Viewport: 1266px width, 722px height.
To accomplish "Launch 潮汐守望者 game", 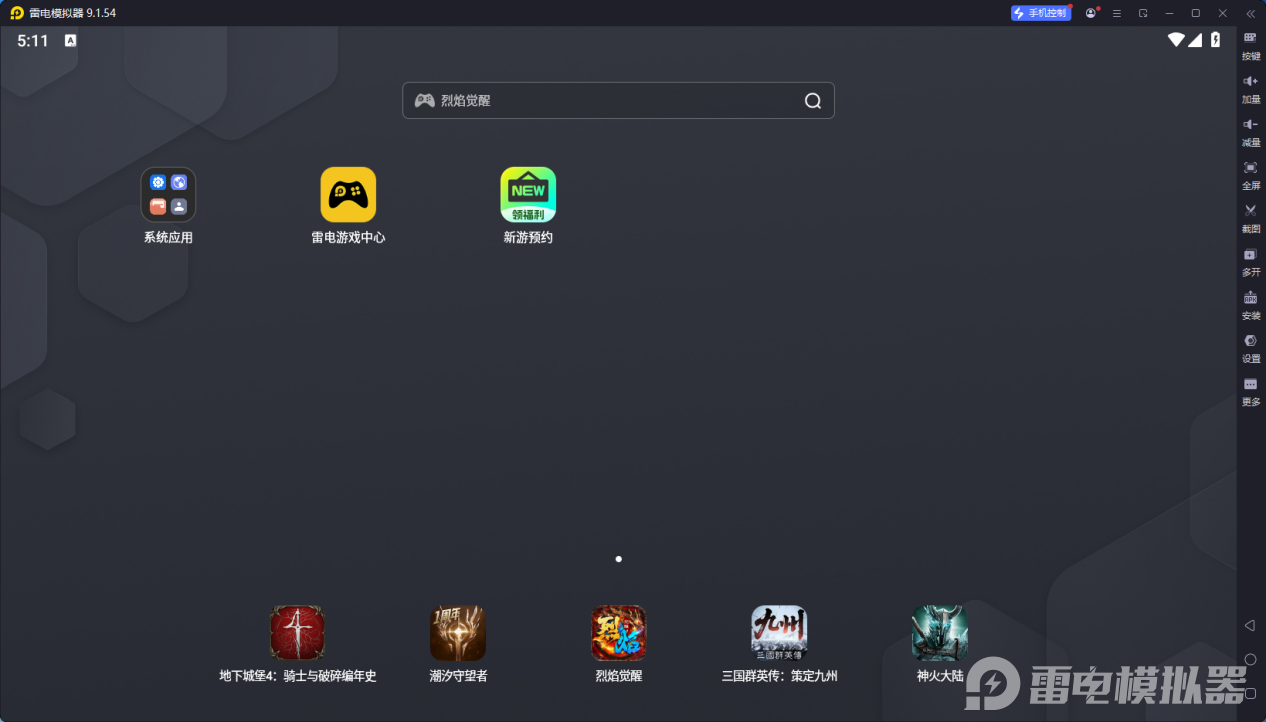I will click(x=458, y=632).
